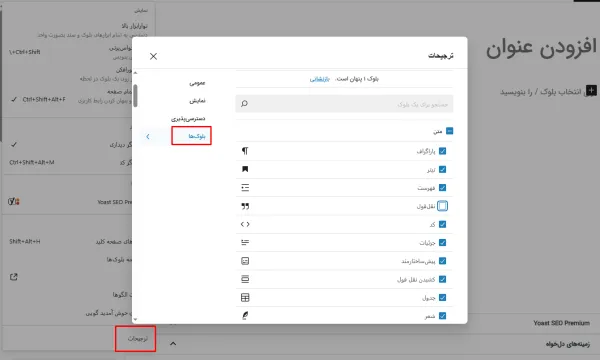
Task: Click the Preferences (ترجیحات) item in options menu
Action: [138, 339]
